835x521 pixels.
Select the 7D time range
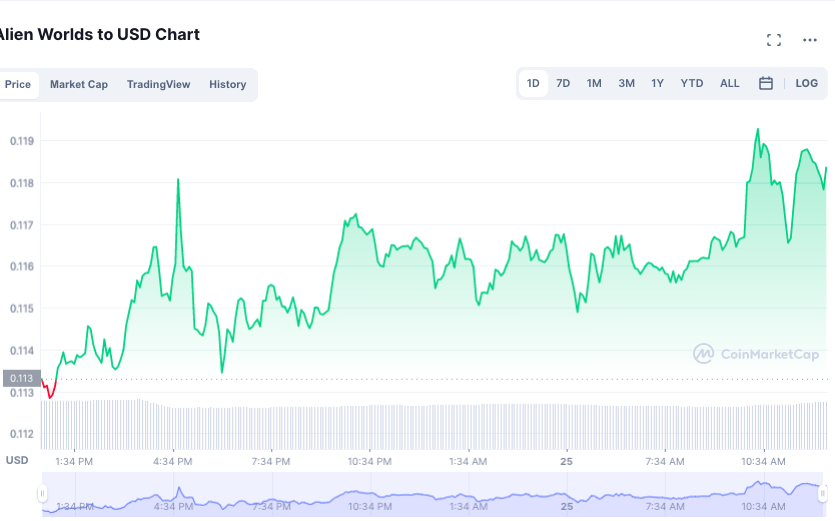(x=563, y=83)
